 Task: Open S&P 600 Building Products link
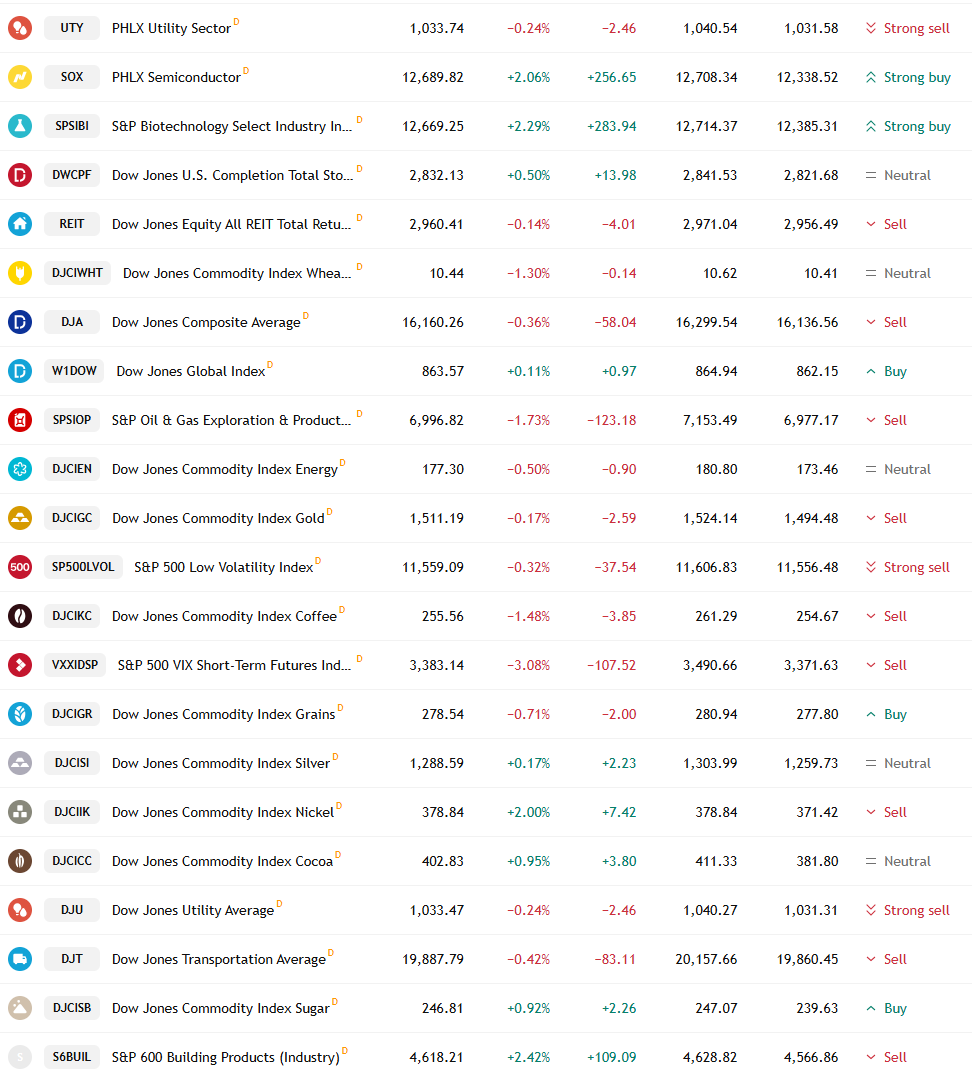[x=226, y=1057]
